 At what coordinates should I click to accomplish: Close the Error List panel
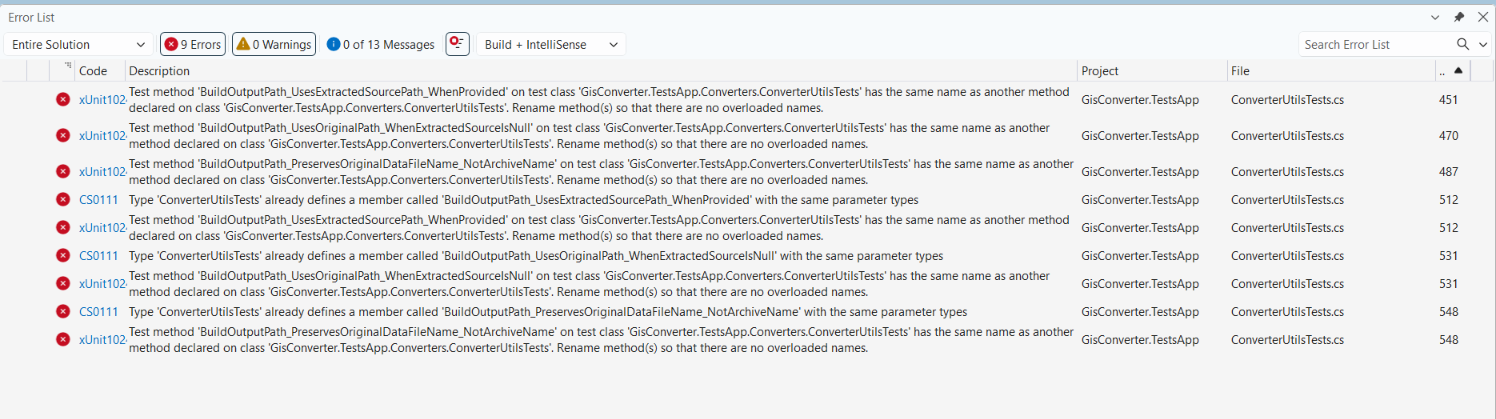tap(1482, 17)
